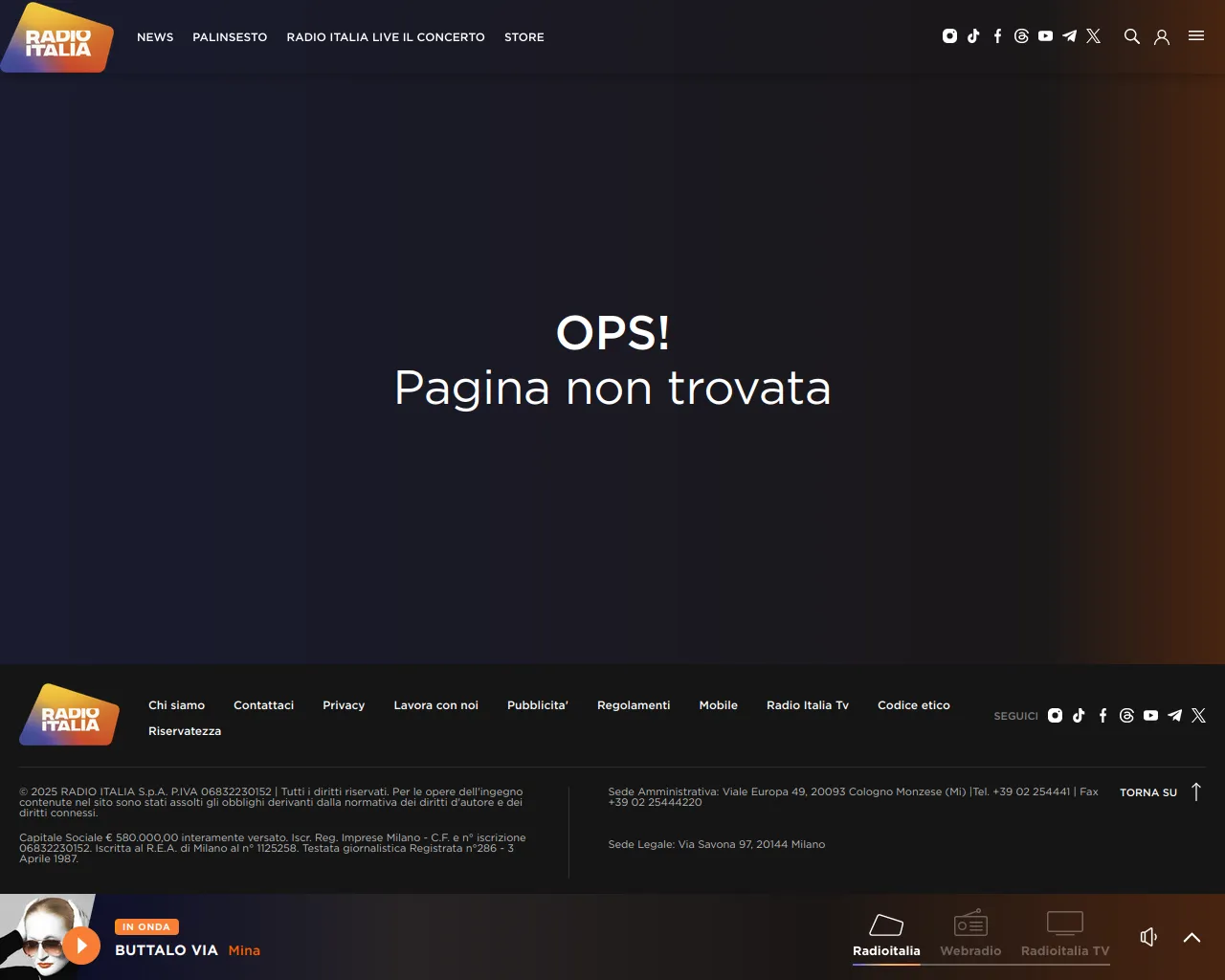Viewport: 1225px width, 980px height.
Task: Click the Pagina non trovata message
Action: pos(612,389)
